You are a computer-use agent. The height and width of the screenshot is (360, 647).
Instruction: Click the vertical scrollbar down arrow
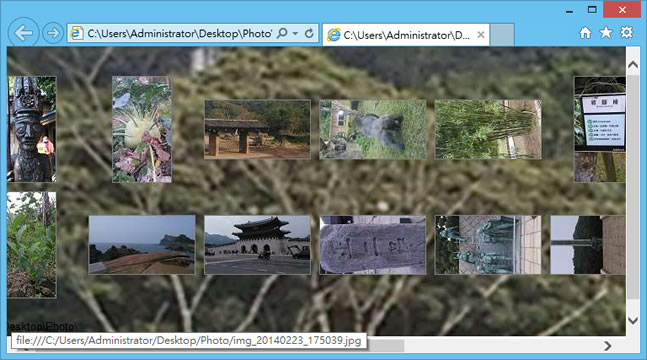pos(633,320)
